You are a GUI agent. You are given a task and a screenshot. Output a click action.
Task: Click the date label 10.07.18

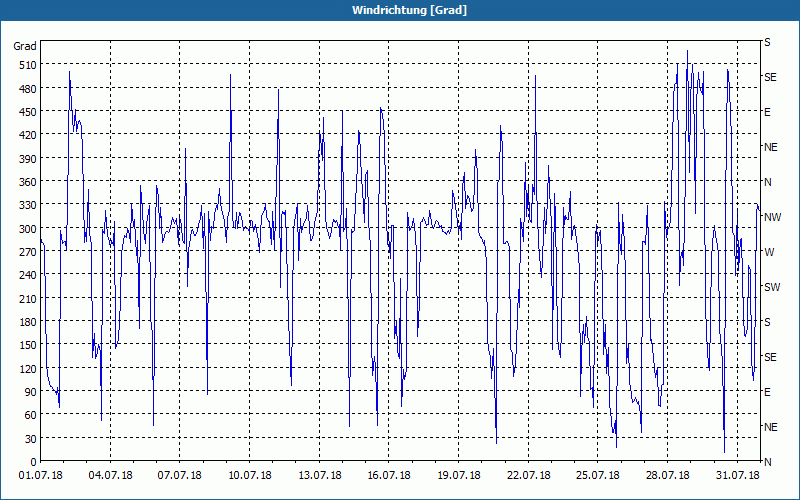pyautogui.click(x=249, y=476)
